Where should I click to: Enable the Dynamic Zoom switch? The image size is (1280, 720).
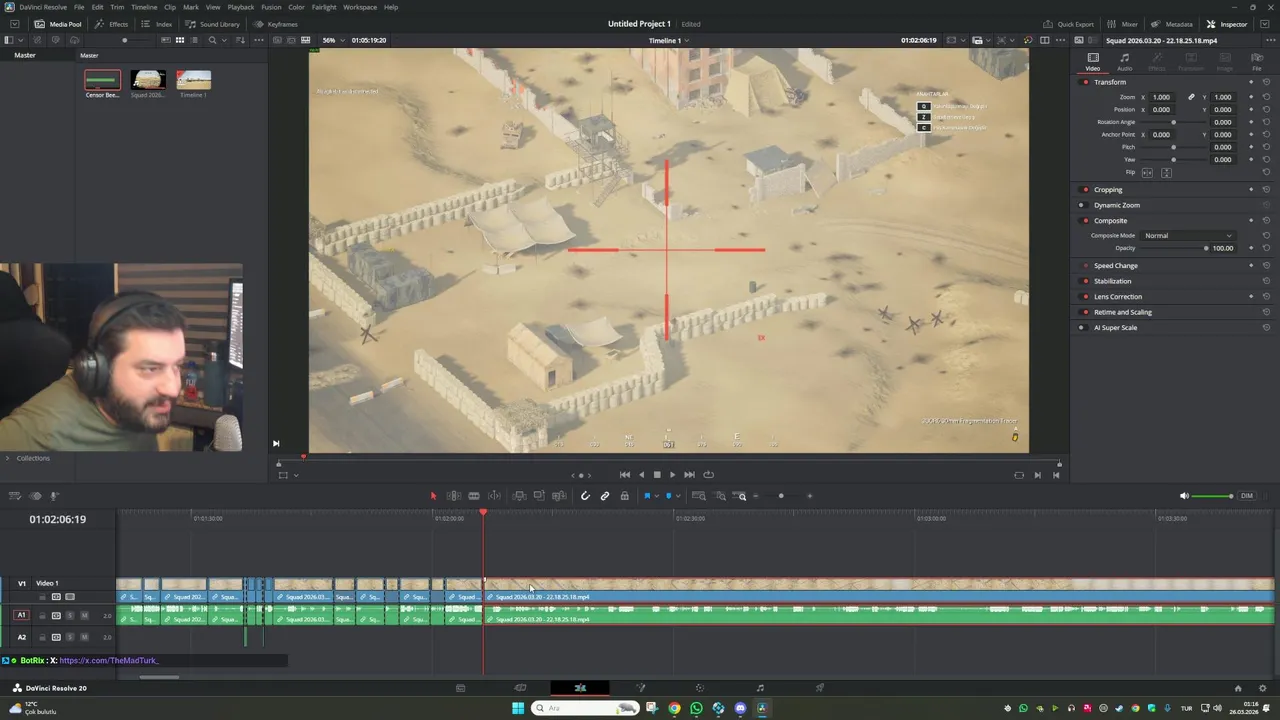1082,205
